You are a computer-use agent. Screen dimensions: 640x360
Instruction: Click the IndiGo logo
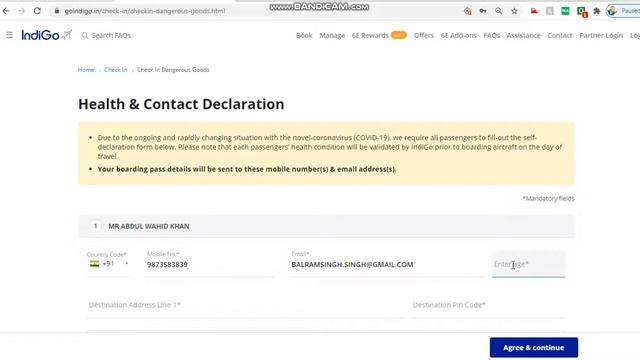(47, 35)
